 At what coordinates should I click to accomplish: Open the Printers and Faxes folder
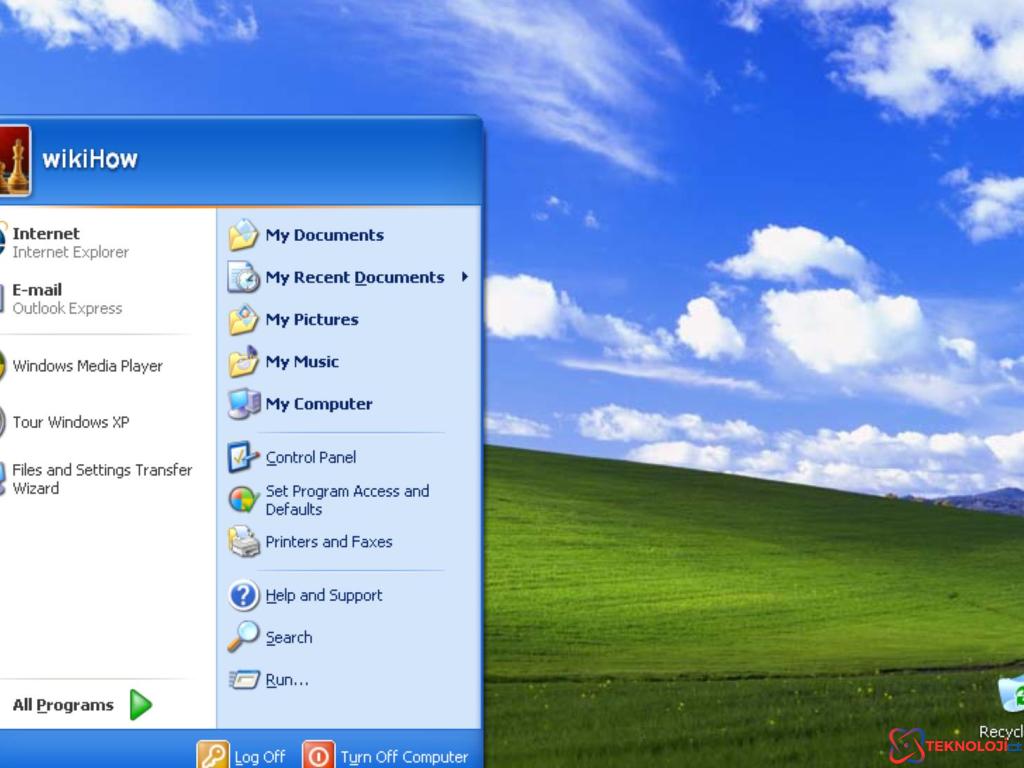[x=330, y=541]
